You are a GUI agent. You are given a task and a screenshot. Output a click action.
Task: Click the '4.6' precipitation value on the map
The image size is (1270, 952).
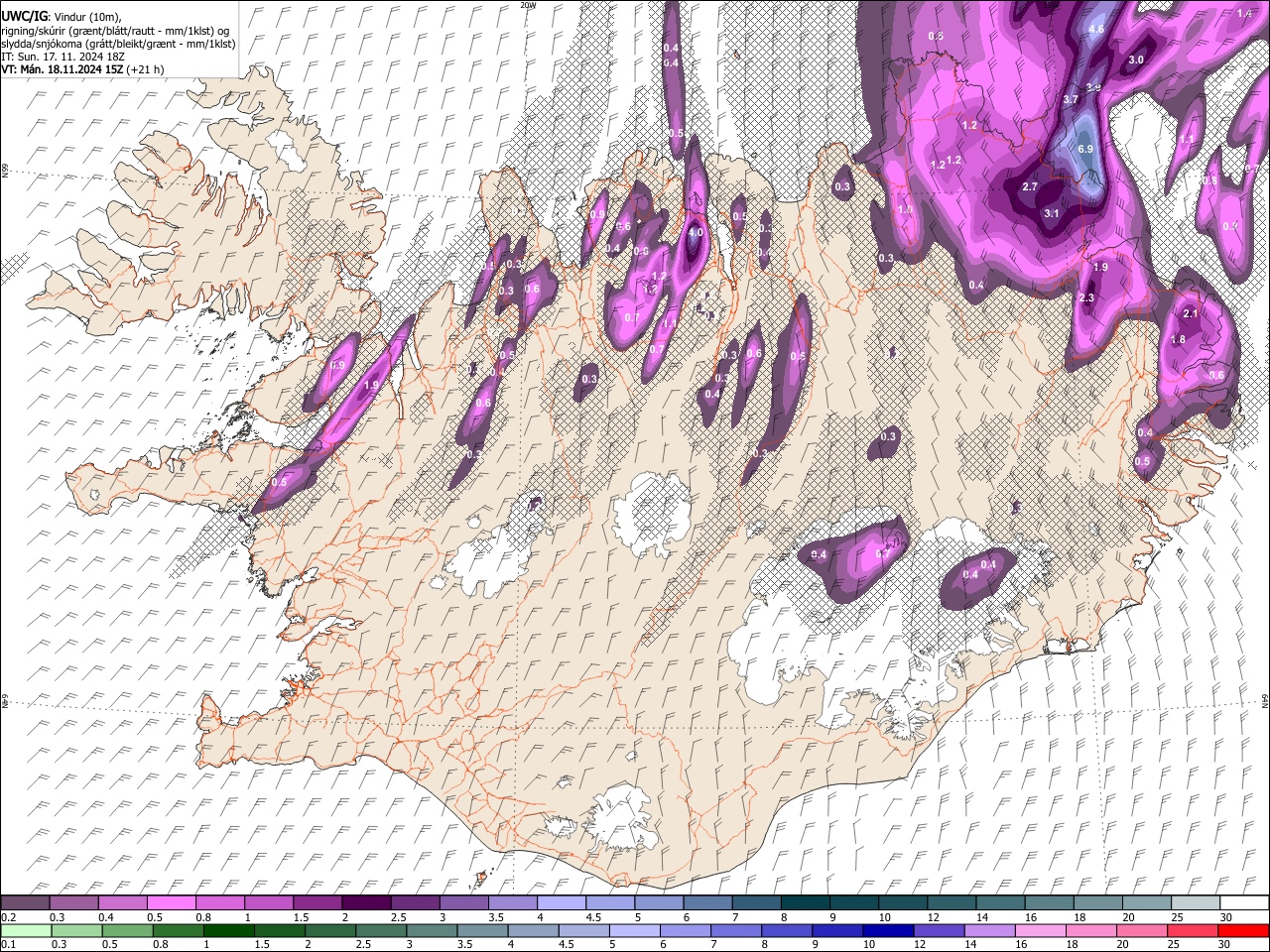coord(1096,30)
